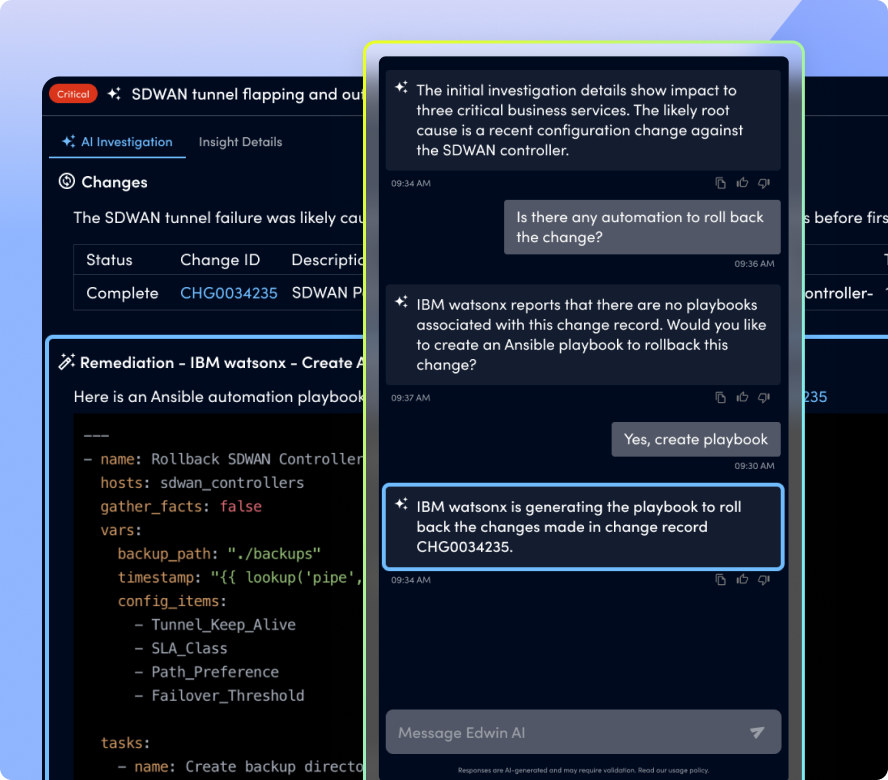The height and width of the screenshot is (780, 888).
Task: Like the 'no playbooks associated' message
Action: (x=742, y=397)
